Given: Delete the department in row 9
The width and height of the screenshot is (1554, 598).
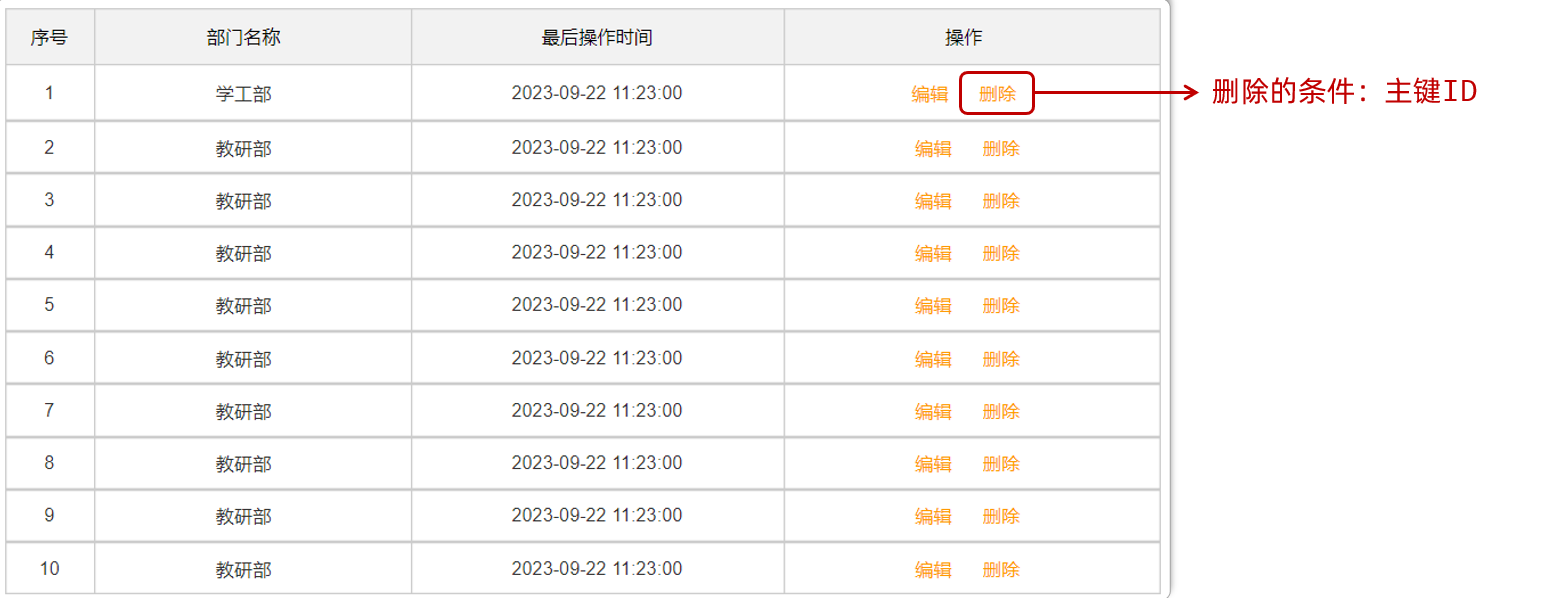Looking at the screenshot, I should click(x=1001, y=516).
